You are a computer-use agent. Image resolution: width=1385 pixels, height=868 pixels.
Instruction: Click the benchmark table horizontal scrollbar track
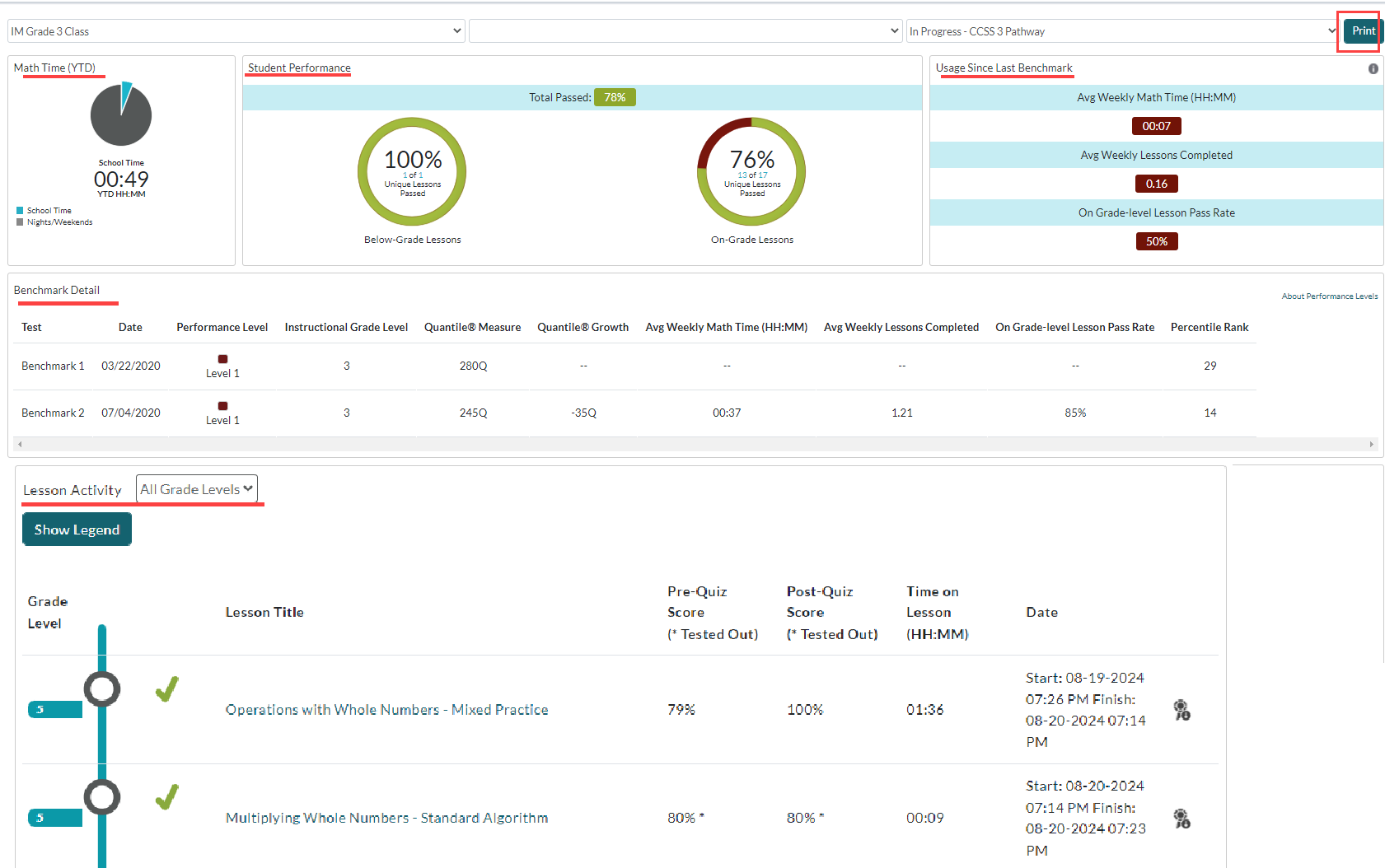pos(696,445)
